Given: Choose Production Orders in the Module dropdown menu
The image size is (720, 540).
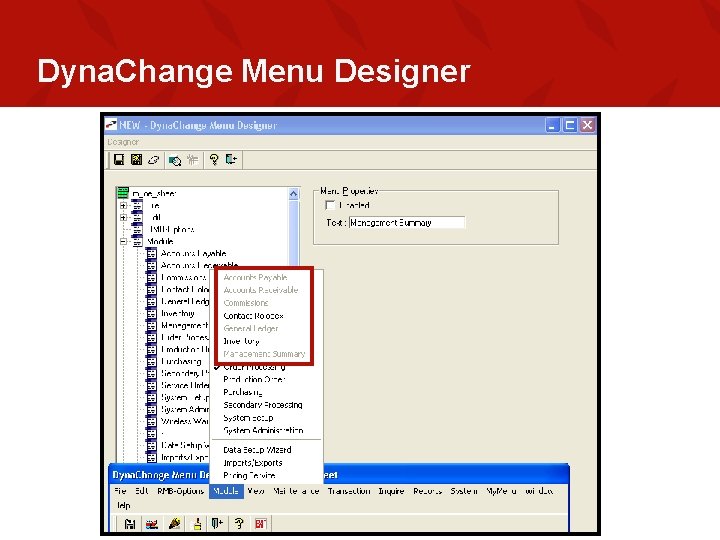Looking at the screenshot, I should [x=254, y=379].
